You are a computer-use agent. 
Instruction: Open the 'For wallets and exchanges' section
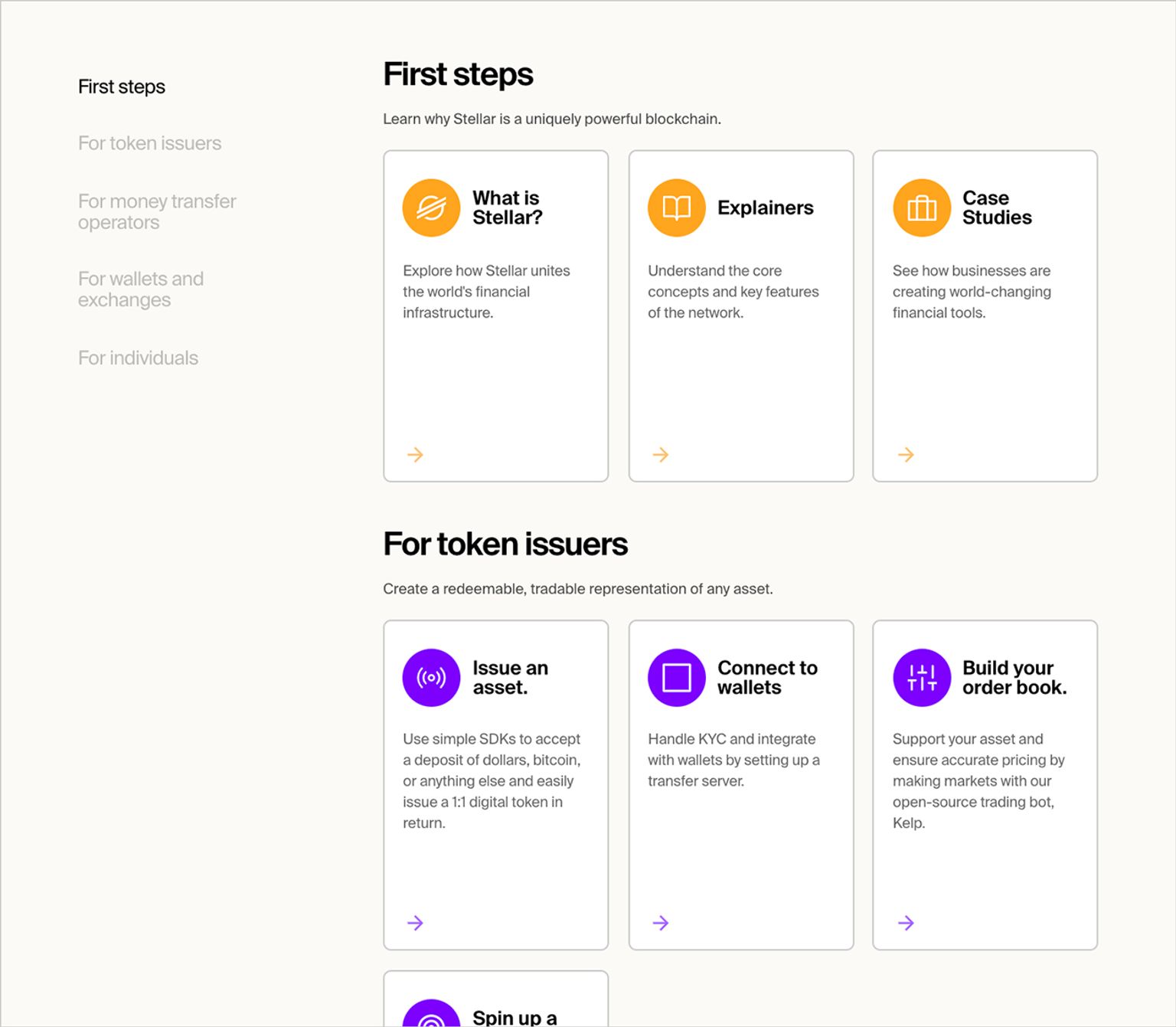pyautogui.click(x=140, y=289)
